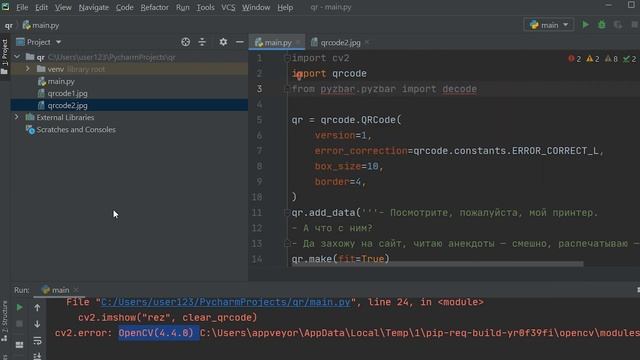Select Scratches and Consoles item
This screenshot has height=360, width=640.
coord(76,129)
